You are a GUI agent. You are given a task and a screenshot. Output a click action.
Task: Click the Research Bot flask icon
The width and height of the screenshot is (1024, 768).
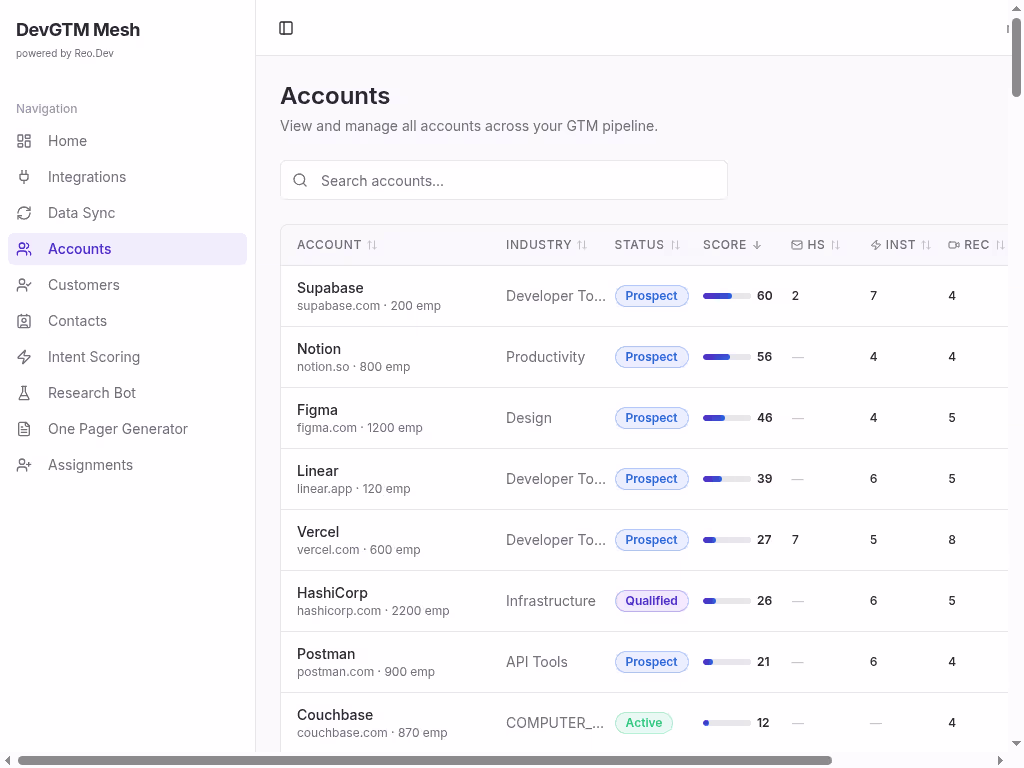point(24,393)
